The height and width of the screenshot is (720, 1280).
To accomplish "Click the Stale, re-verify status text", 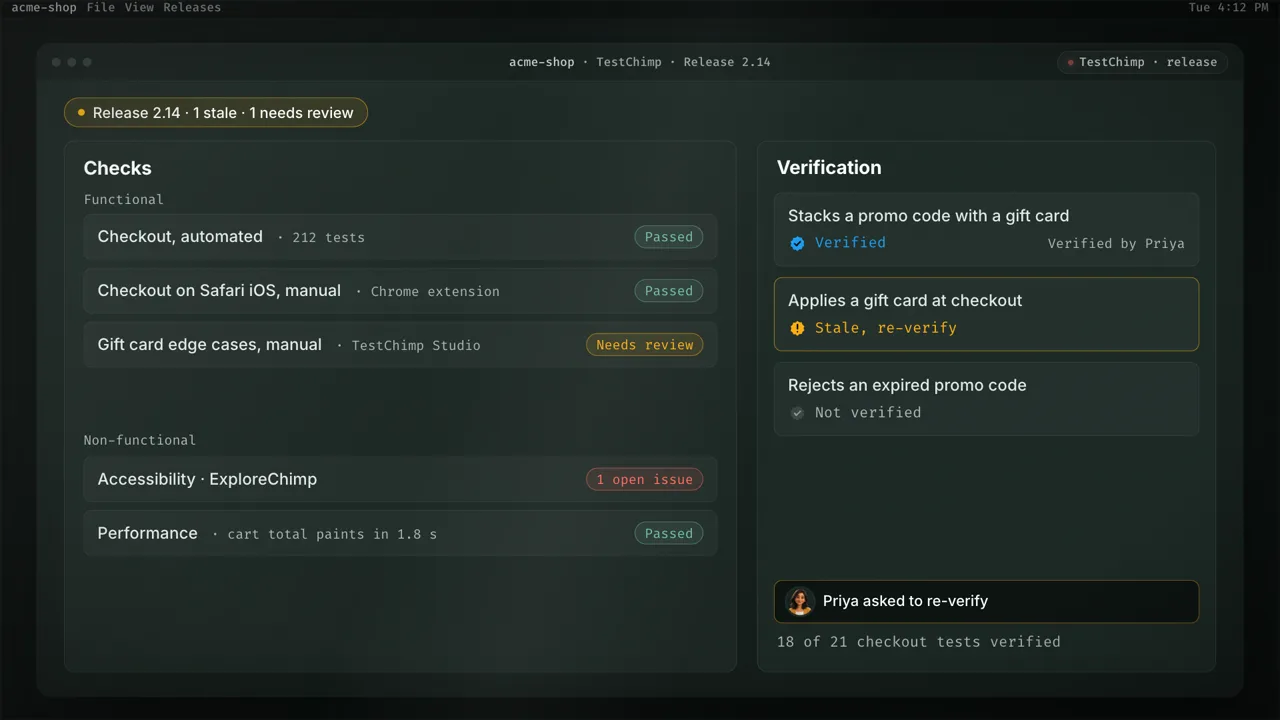I will [x=886, y=328].
